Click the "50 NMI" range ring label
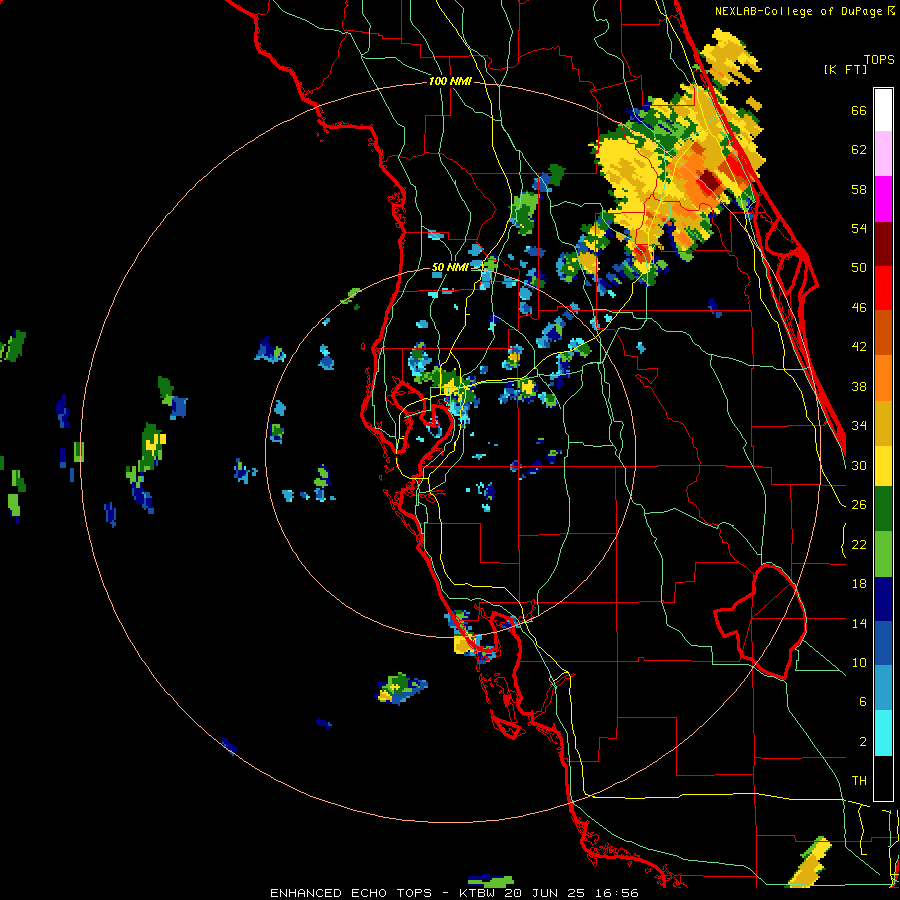 tap(449, 267)
